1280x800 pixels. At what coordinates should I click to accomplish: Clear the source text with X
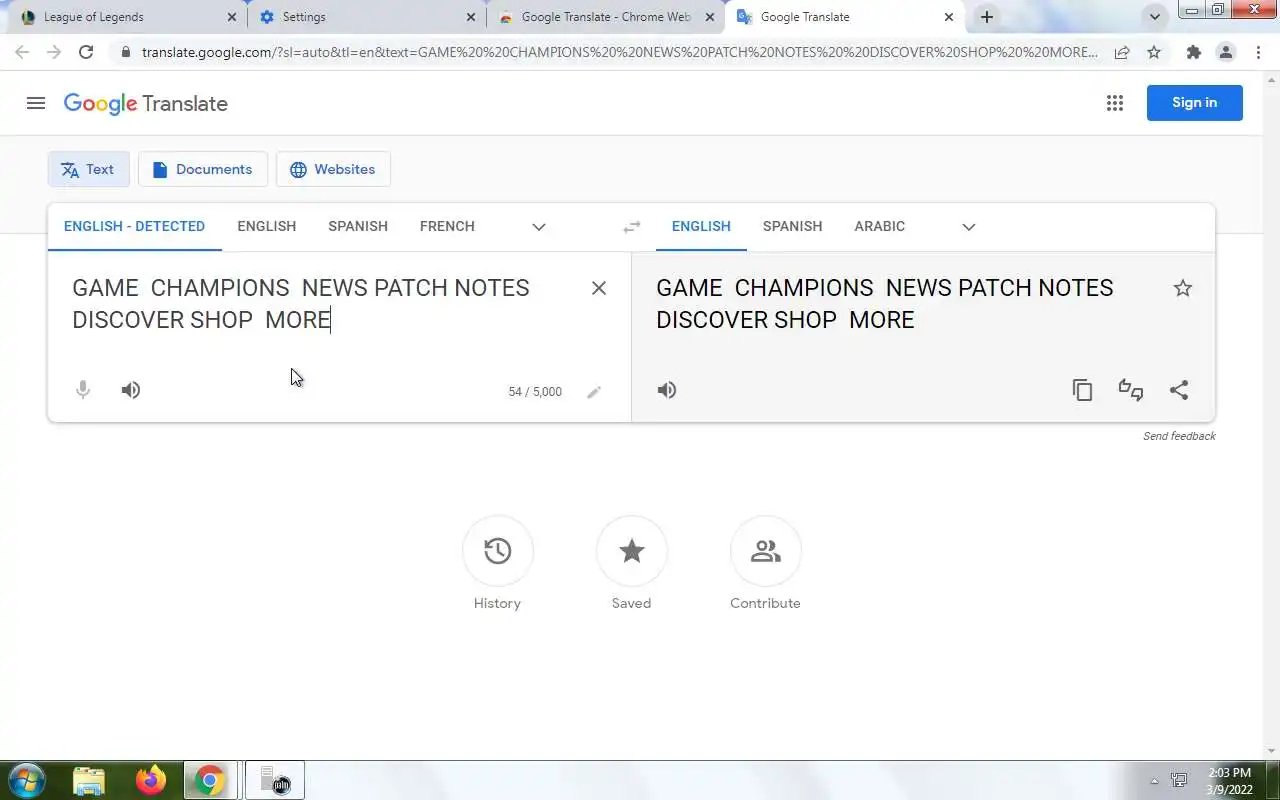point(599,288)
